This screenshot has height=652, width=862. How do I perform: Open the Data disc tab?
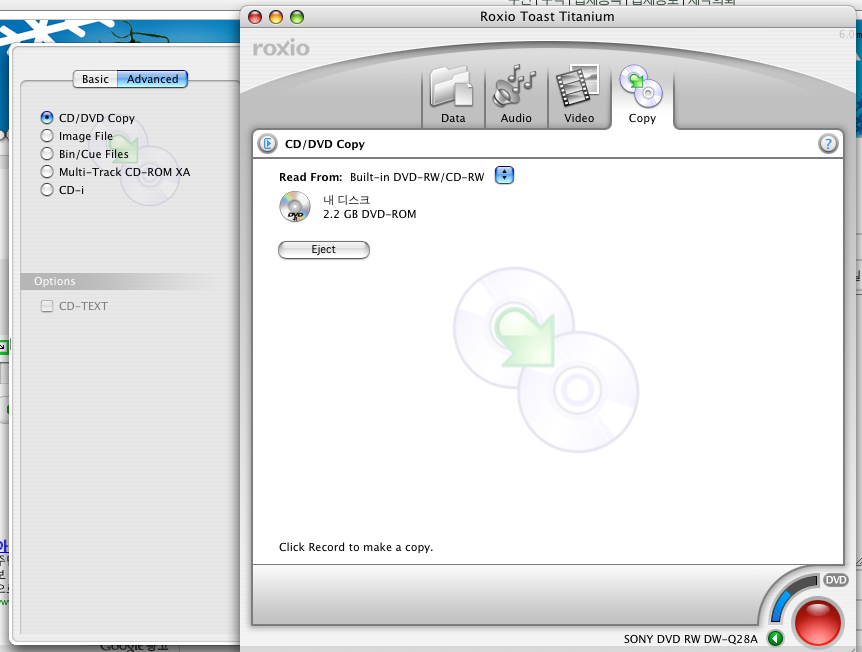pyautogui.click(x=453, y=96)
